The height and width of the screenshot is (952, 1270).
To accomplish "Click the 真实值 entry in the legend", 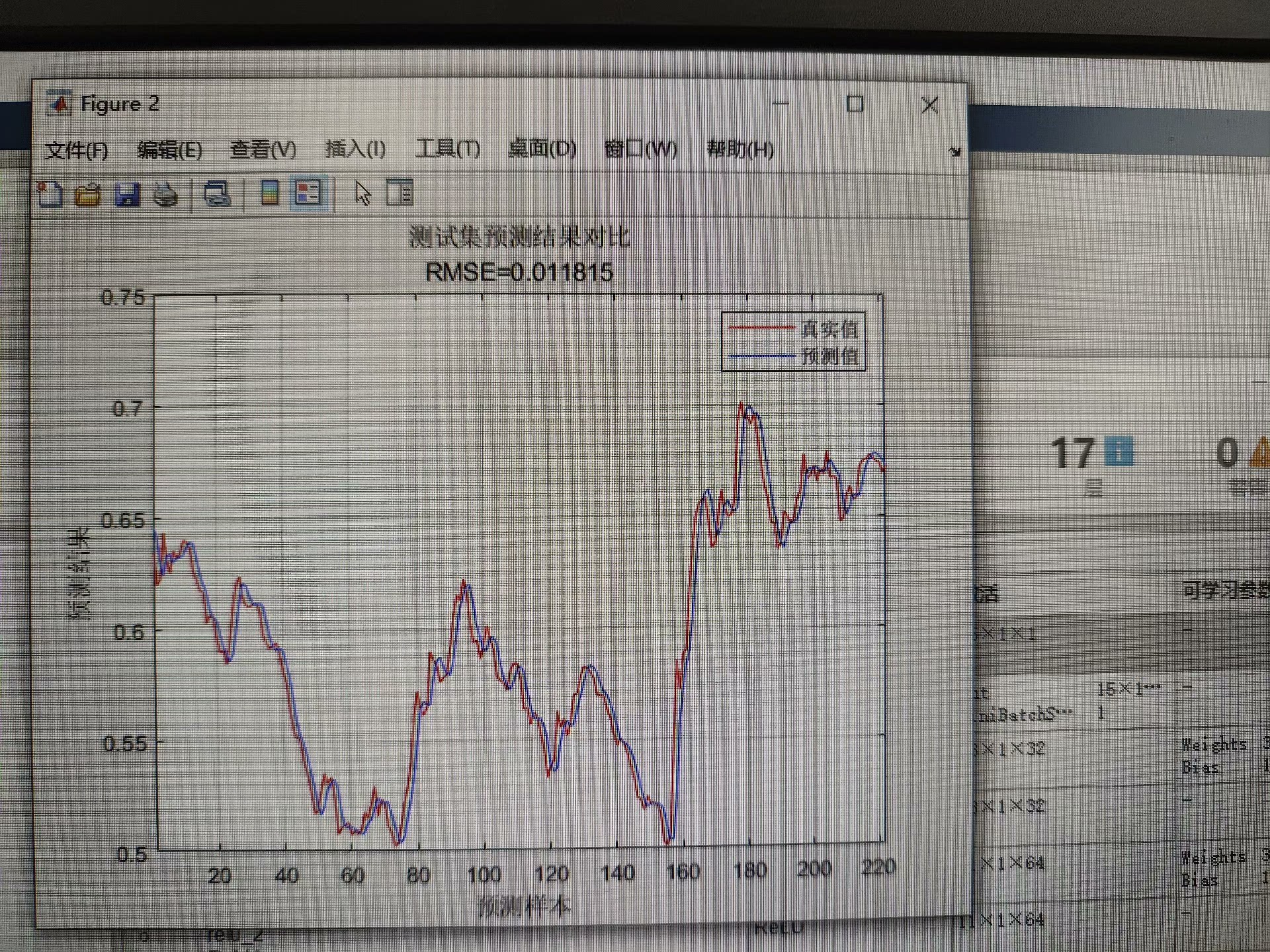I will [x=829, y=329].
